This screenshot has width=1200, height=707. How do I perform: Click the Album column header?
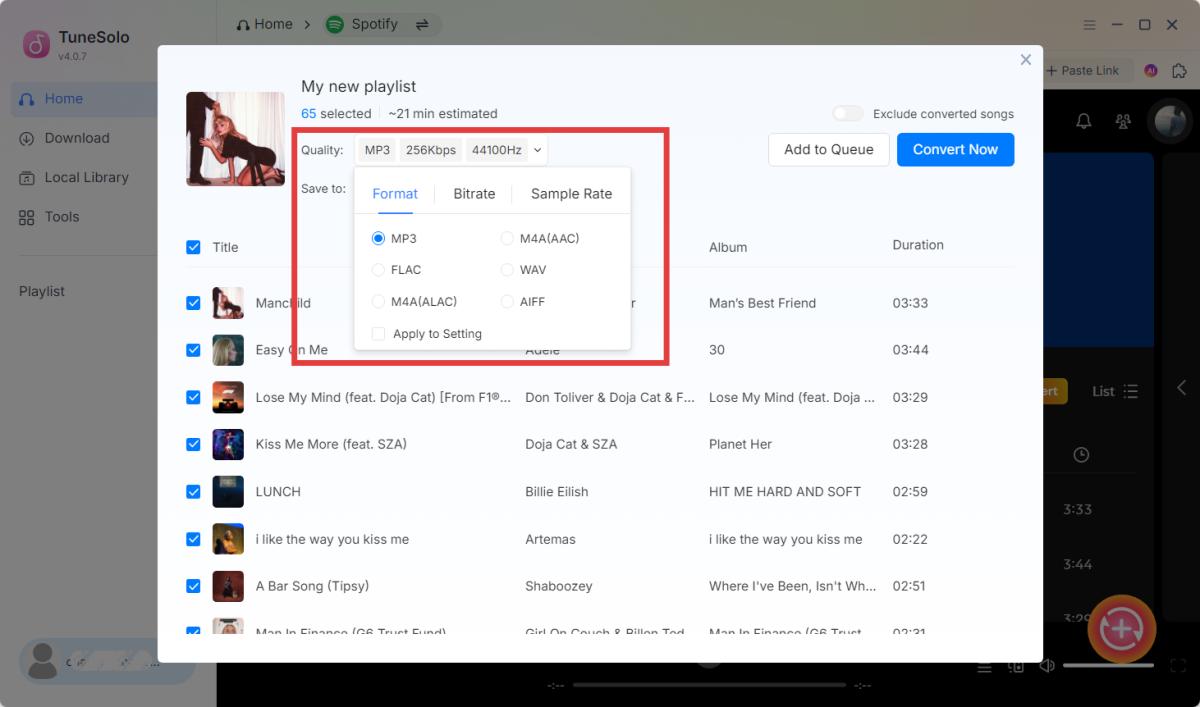(728, 247)
